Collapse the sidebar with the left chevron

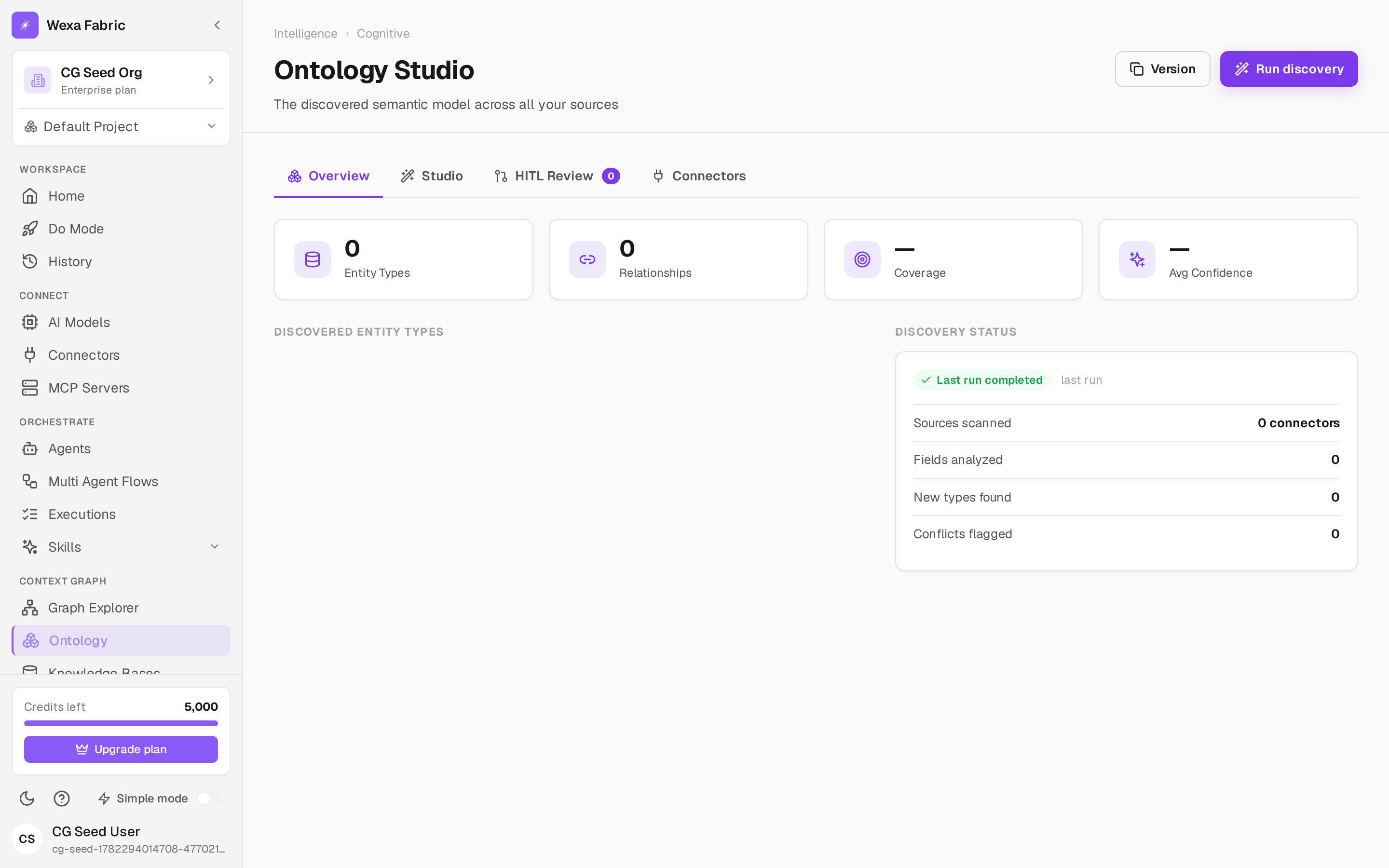point(217,25)
